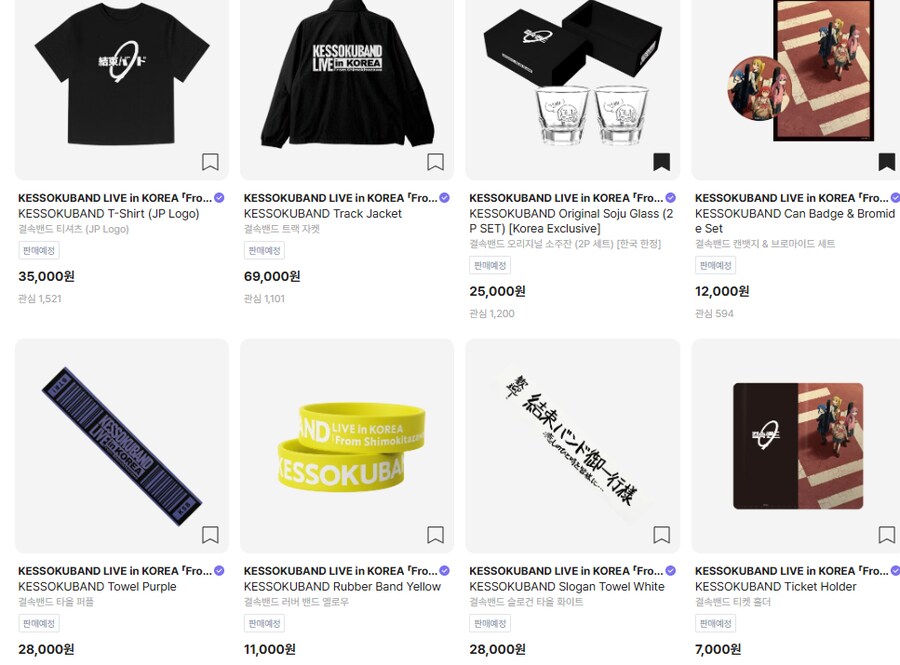Click the 판매예정 tag under Track Jacket

click(x=264, y=251)
